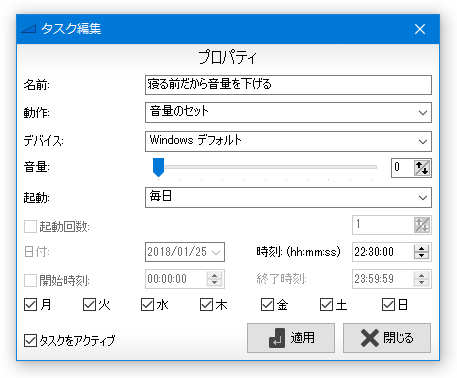Click the 音量 slider track midpoint
The height and width of the screenshot is (378, 457).
coord(265,167)
